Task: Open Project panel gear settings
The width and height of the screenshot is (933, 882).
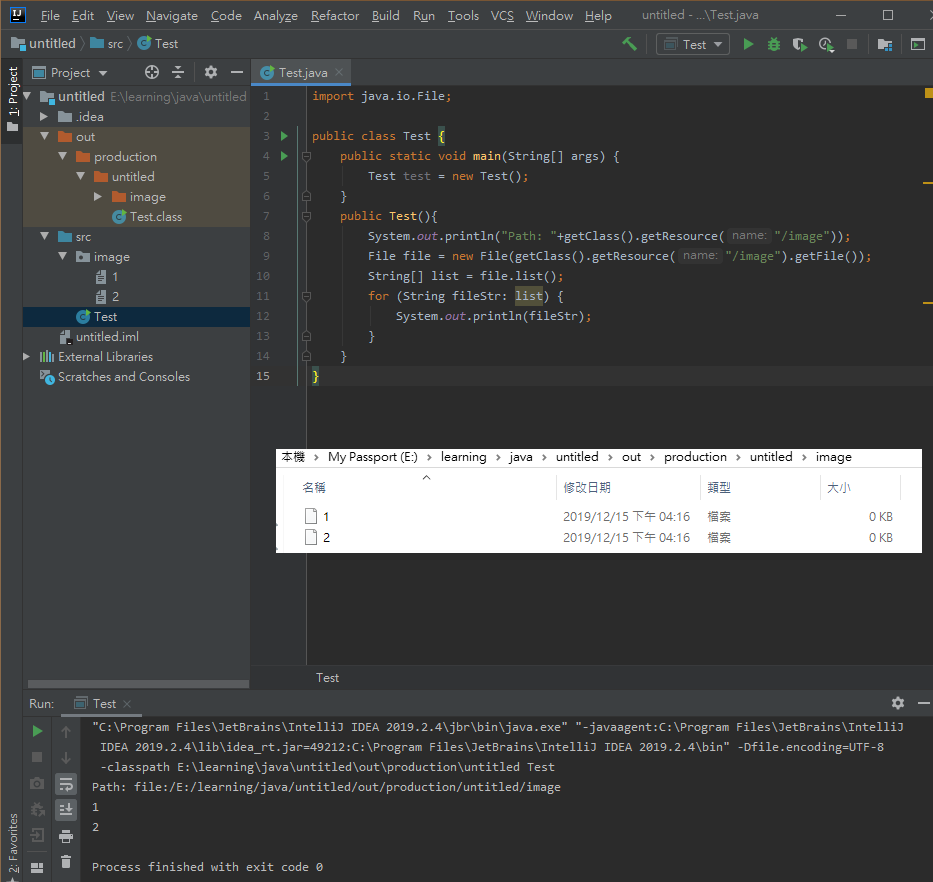Action: [x=211, y=73]
